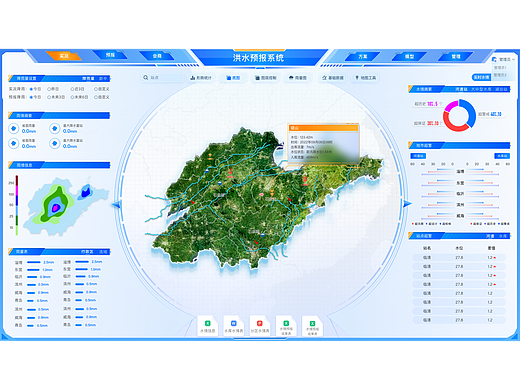
Task: Click the left blue button in city monitoring panel
Action: (418, 156)
